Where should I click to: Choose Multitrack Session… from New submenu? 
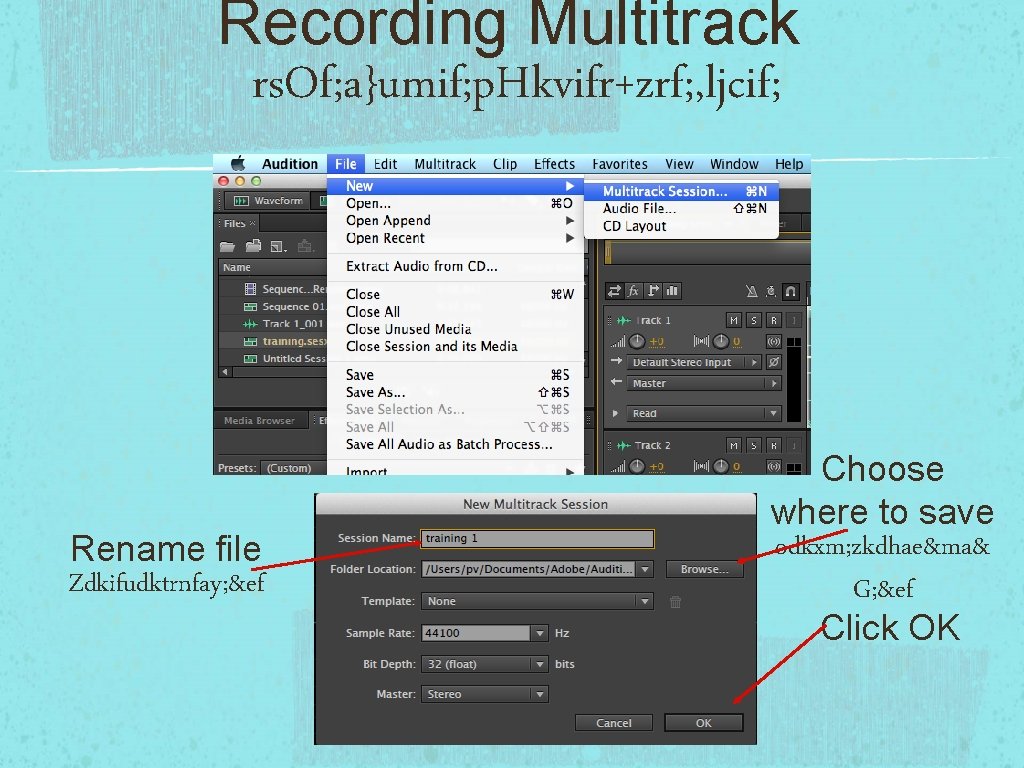point(681,191)
